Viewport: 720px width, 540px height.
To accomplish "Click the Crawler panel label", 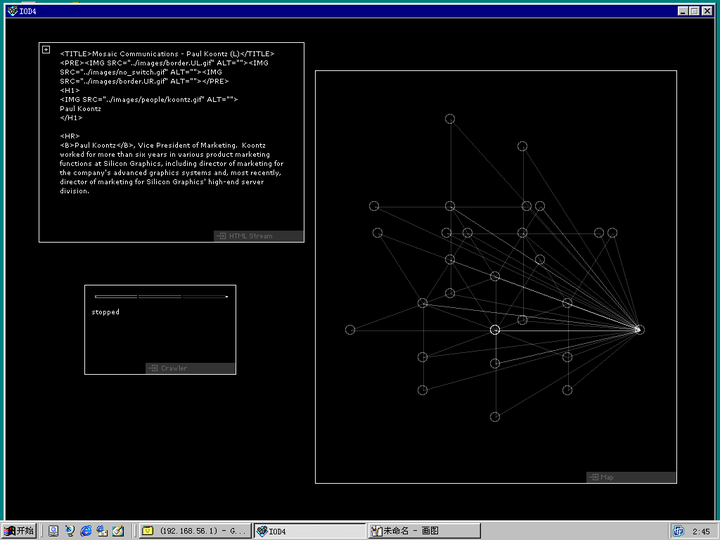I will click(174, 368).
